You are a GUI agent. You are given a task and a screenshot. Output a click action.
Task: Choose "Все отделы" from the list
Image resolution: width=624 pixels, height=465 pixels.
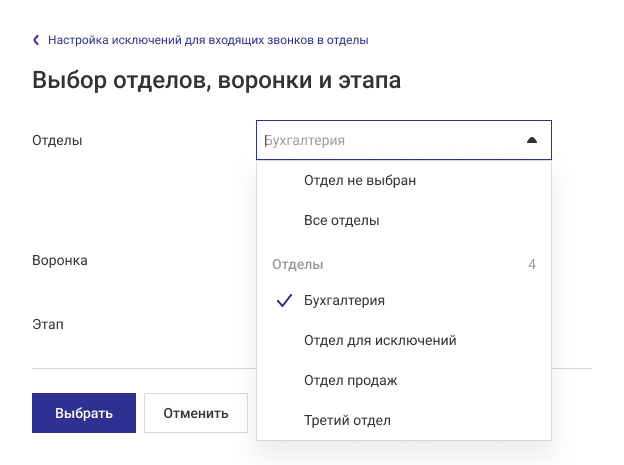(341, 220)
